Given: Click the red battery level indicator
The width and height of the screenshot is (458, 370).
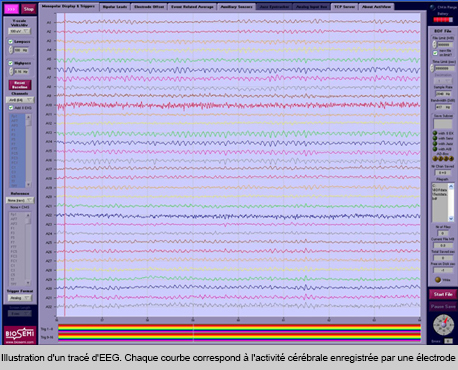Looking at the screenshot, I should (443, 20).
